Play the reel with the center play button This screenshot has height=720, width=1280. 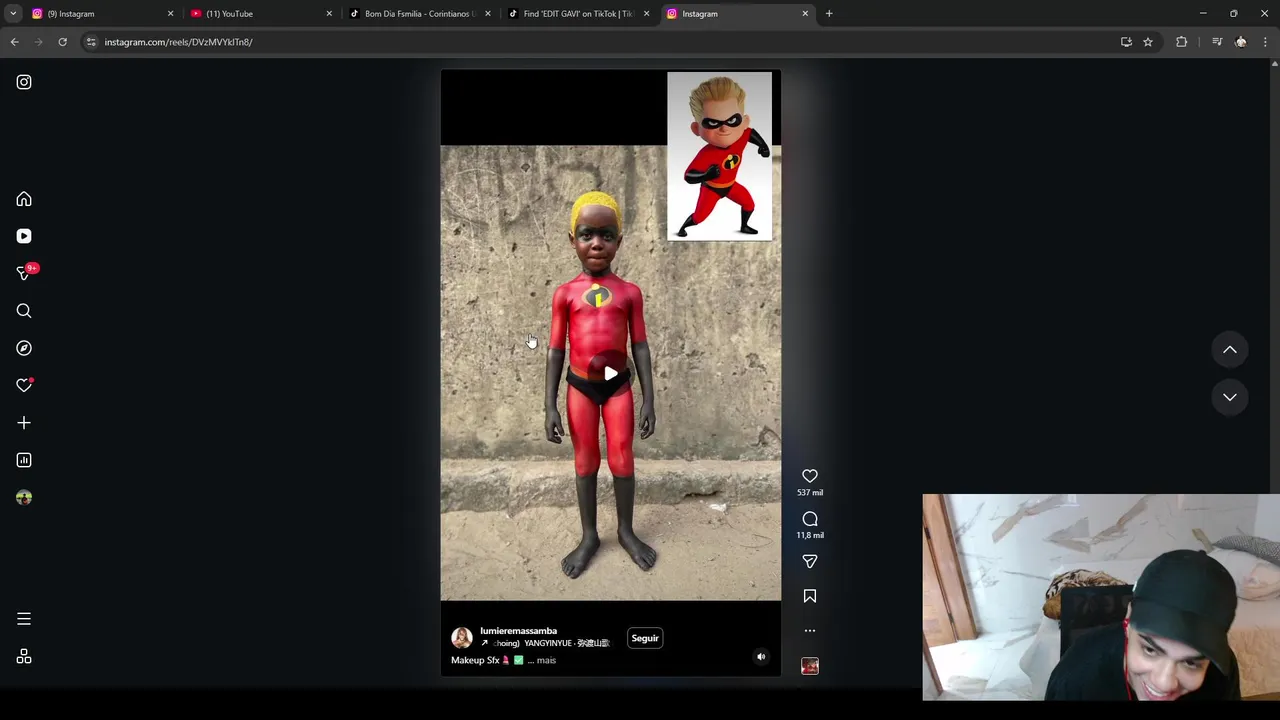[x=610, y=373]
